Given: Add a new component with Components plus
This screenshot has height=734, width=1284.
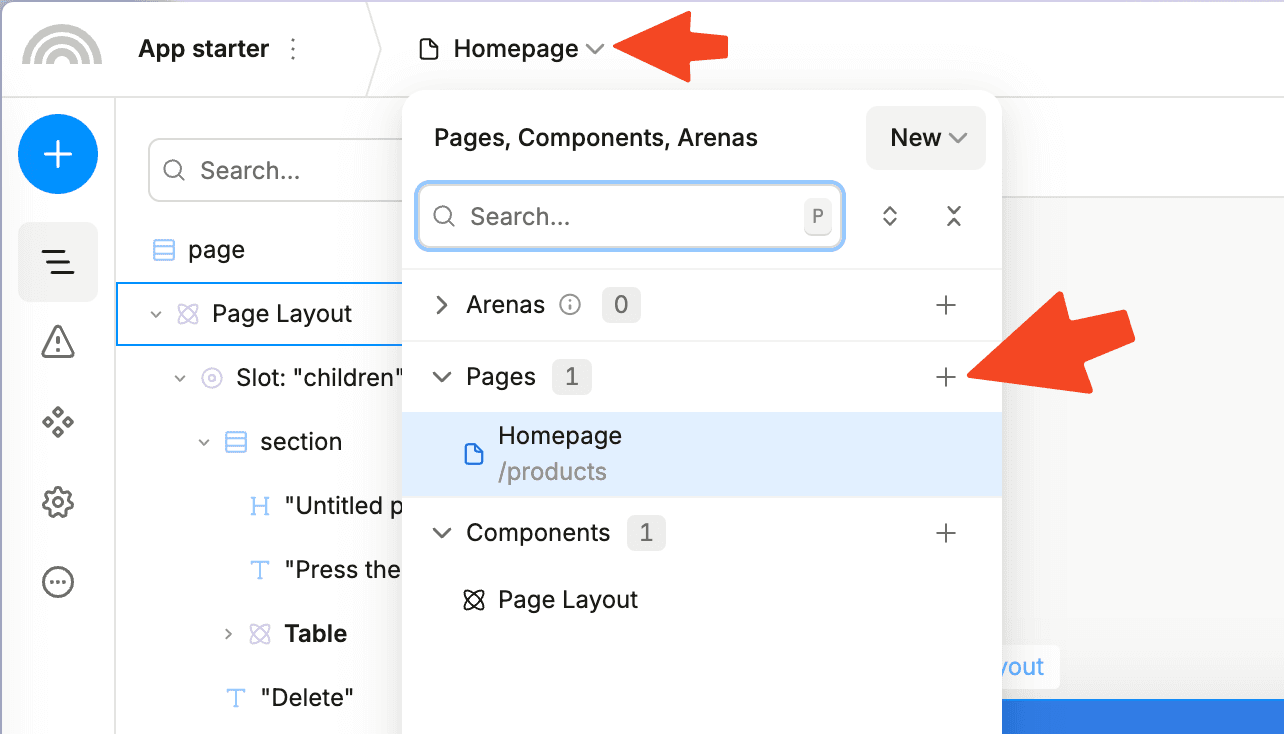Looking at the screenshot, I should pos(946,533).
